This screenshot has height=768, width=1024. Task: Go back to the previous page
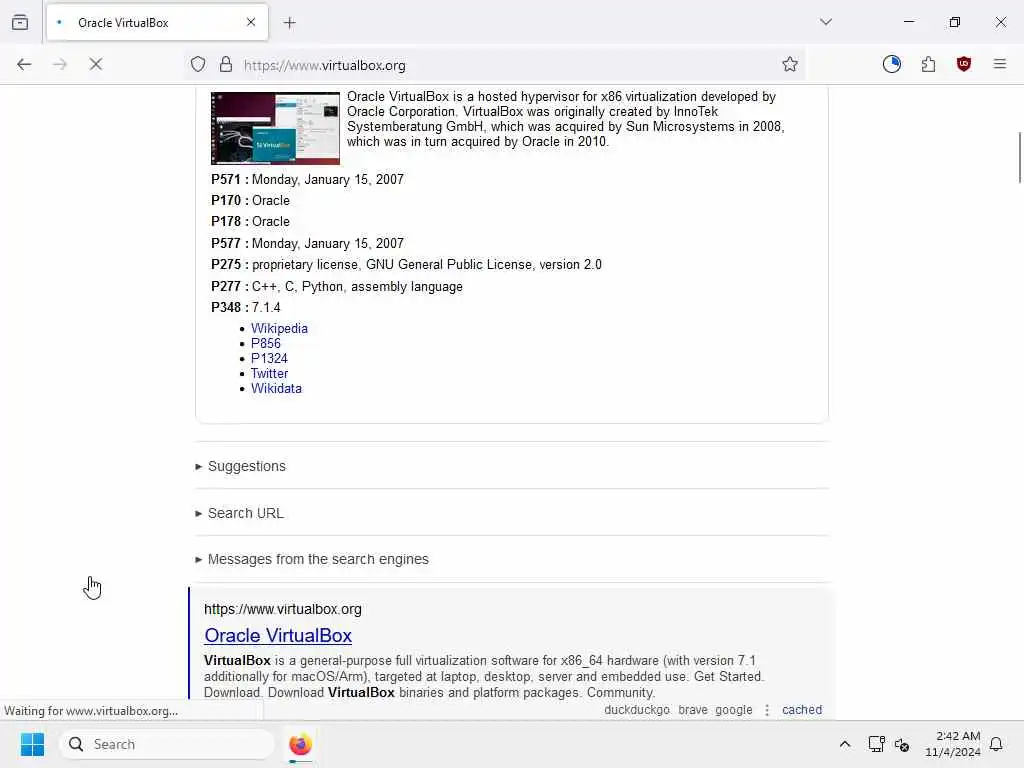point(24,64)
